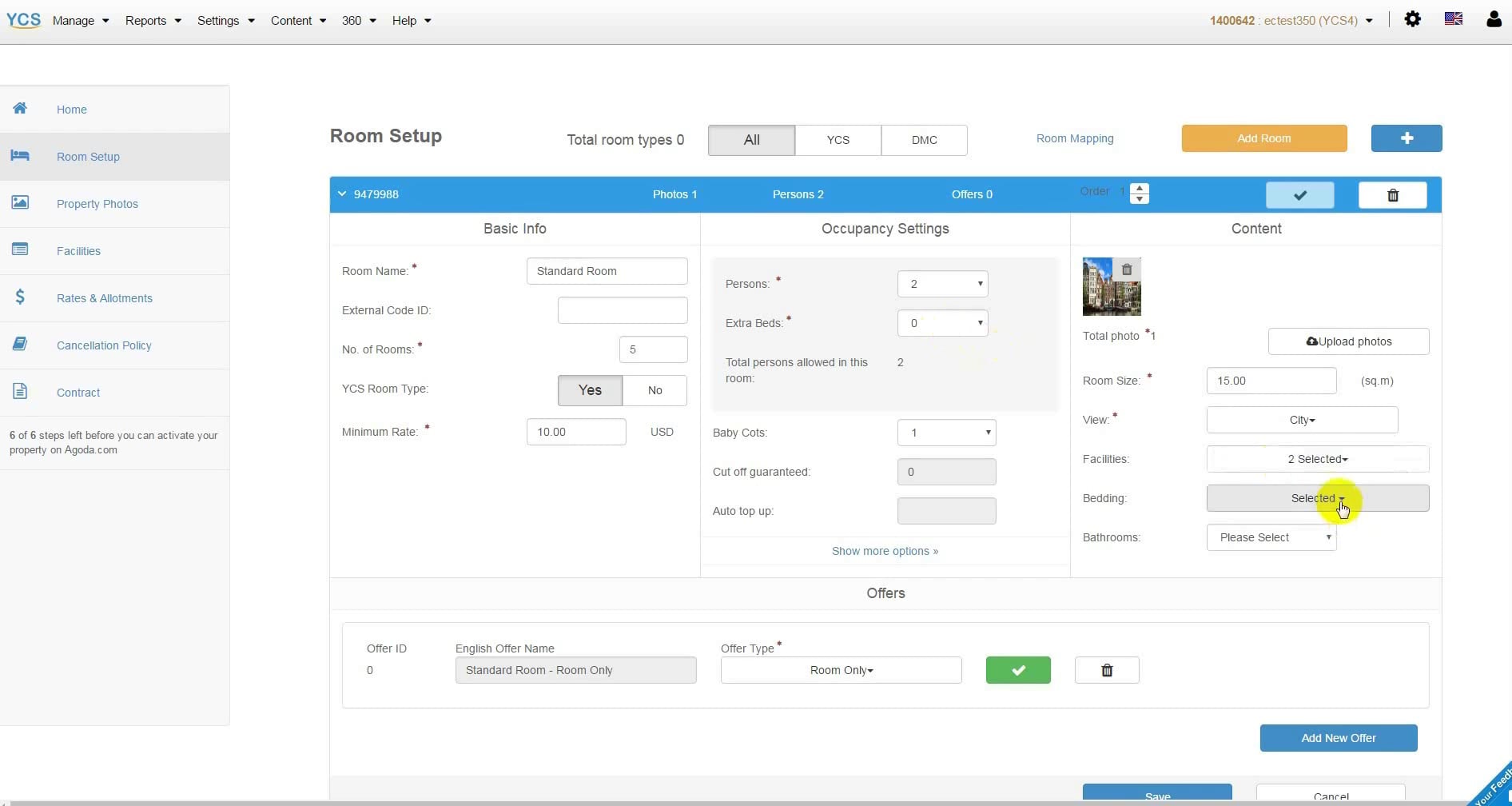Click the Add Room button

coord(1264,138)
